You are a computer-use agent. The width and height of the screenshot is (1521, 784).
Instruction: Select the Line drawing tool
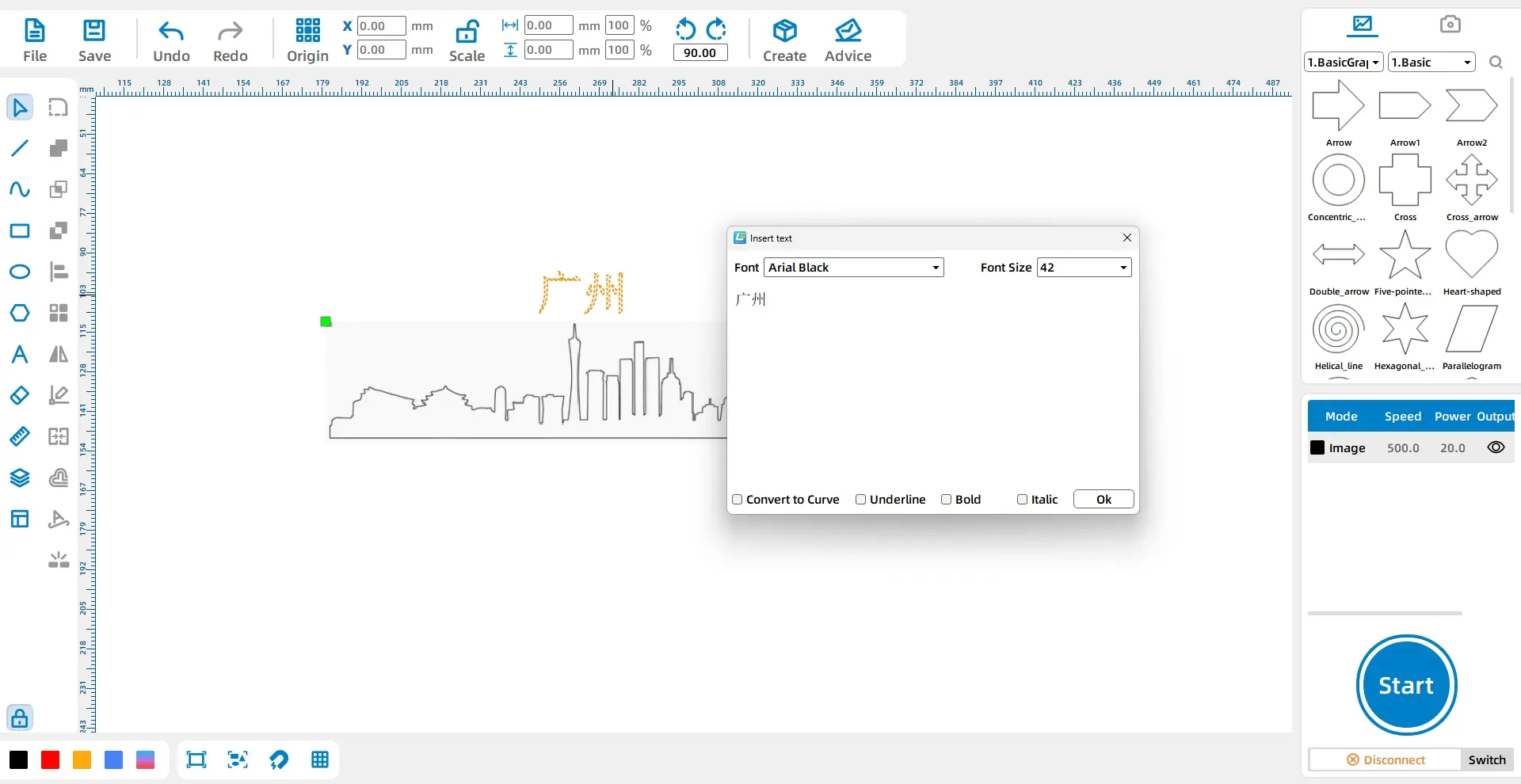pos(20,148)
